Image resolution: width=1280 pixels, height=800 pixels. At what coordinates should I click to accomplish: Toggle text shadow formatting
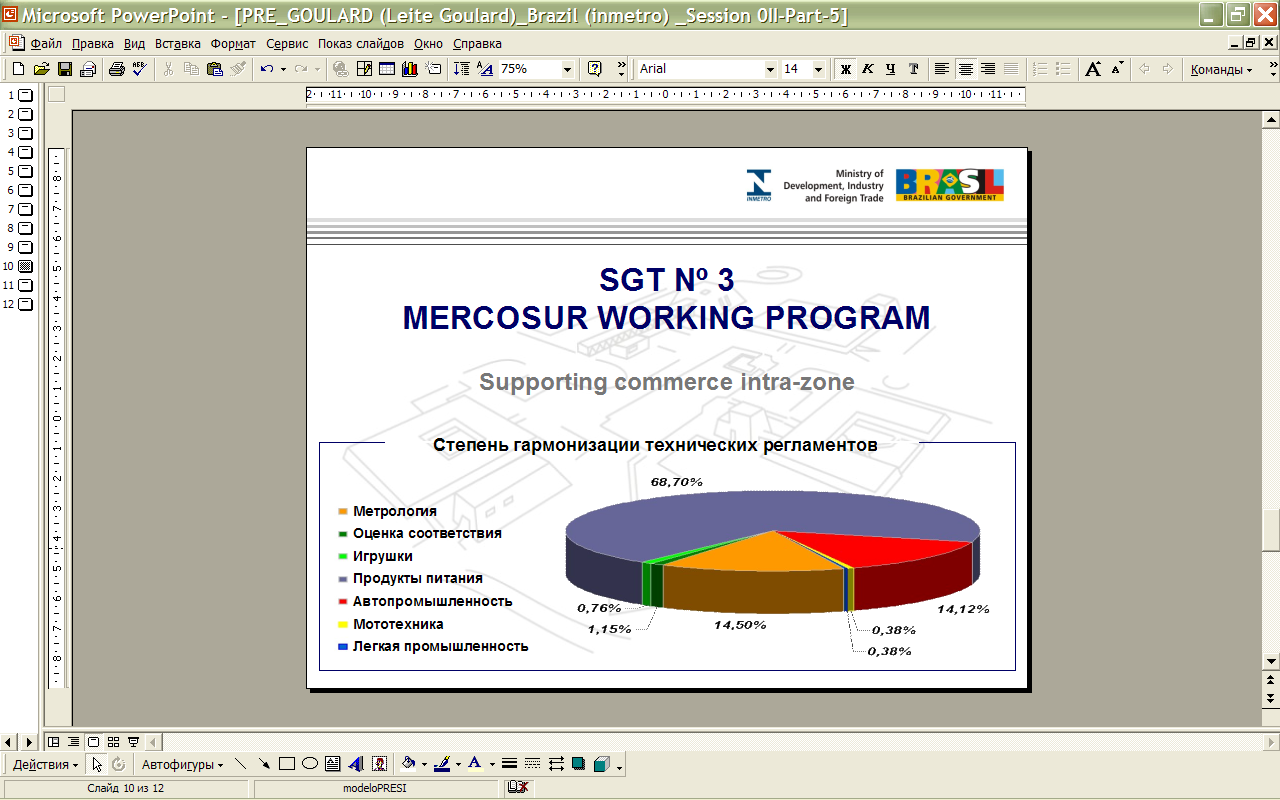click(913, 69)
